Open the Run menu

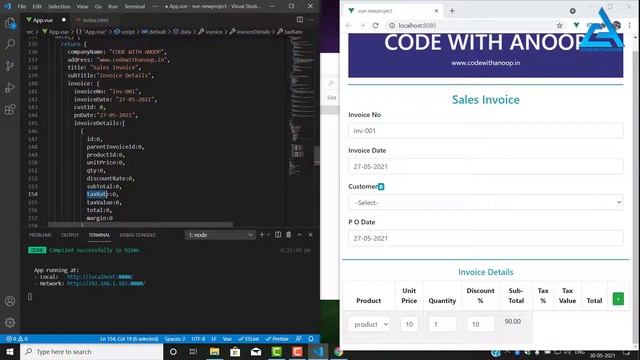tap(113, 7)
